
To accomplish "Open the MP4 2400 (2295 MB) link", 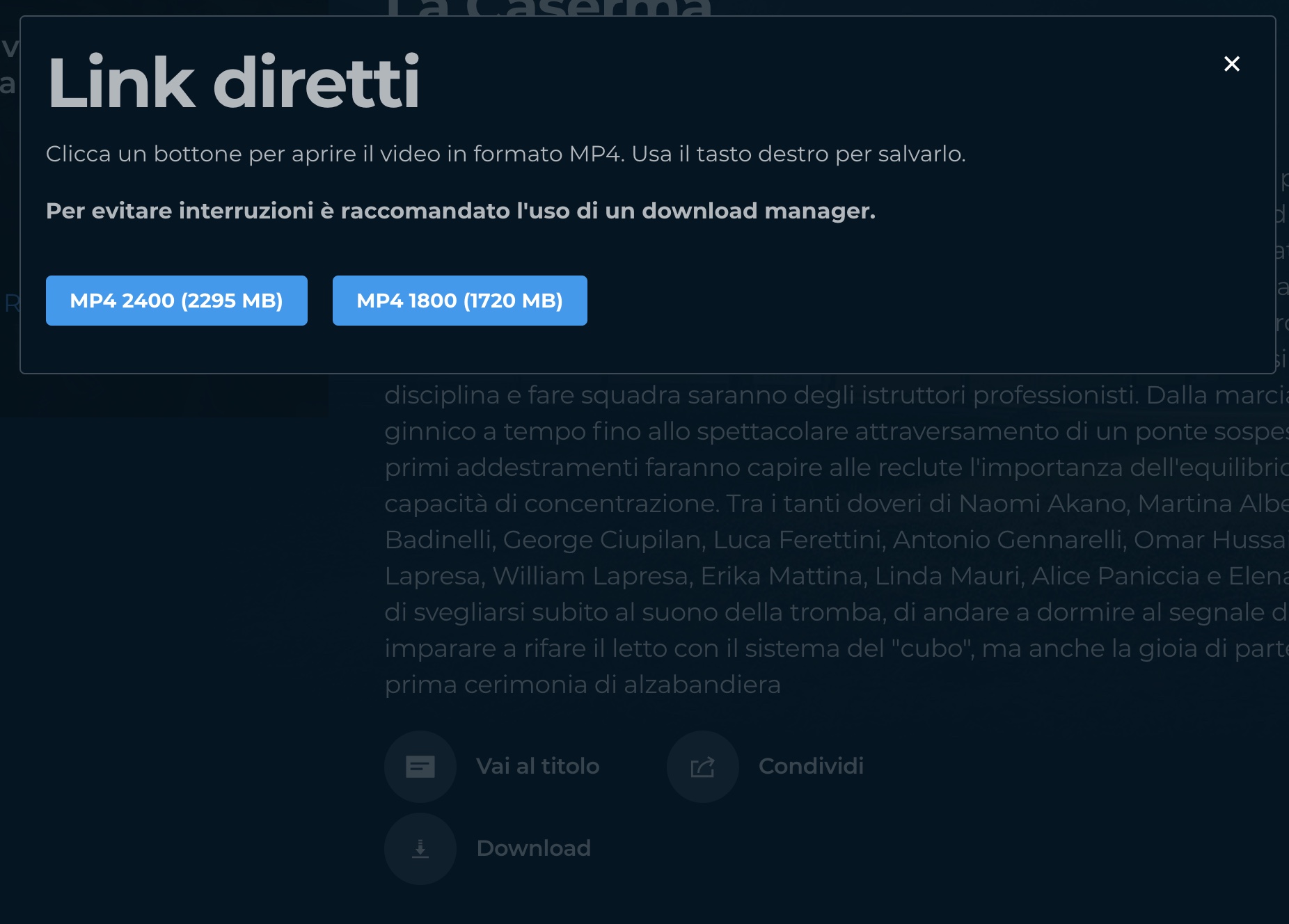I will tap(177, 301).
